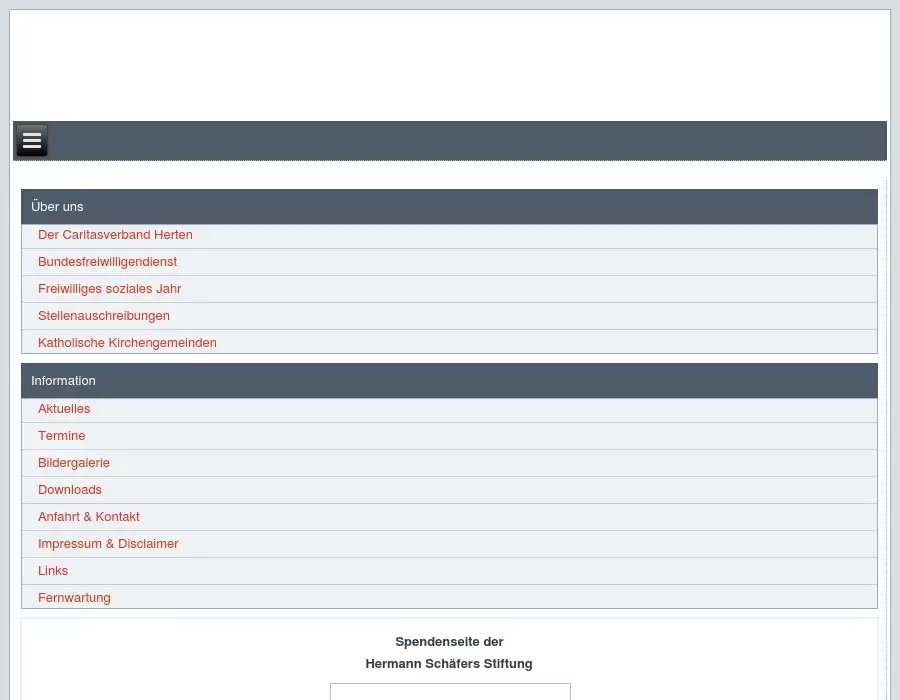The width and height of the screenshot is (900, 700).
Task: Open Freiwilliges soziales Jahr page
Action: click(x=109, y=289)
